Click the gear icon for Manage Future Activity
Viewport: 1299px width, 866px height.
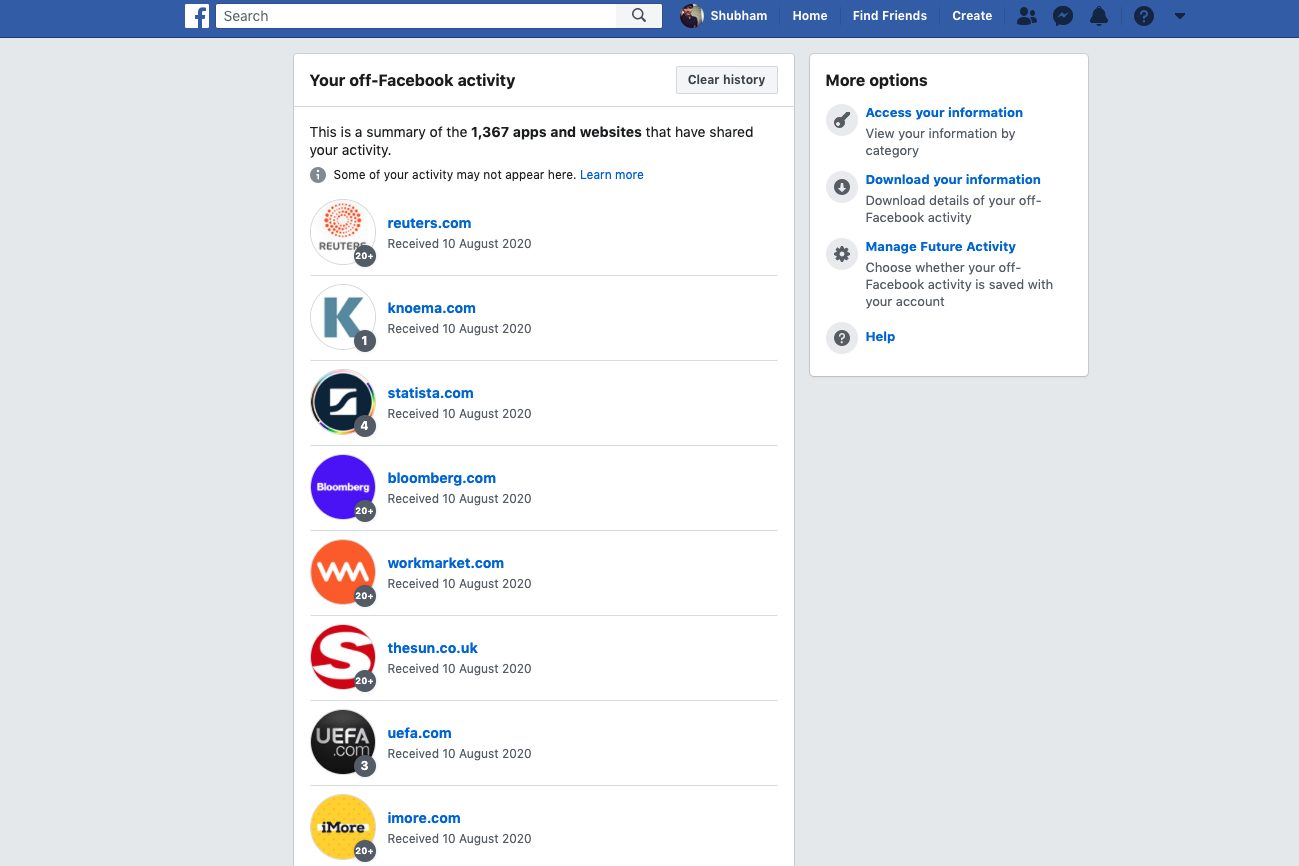click(x=842, y=254)
